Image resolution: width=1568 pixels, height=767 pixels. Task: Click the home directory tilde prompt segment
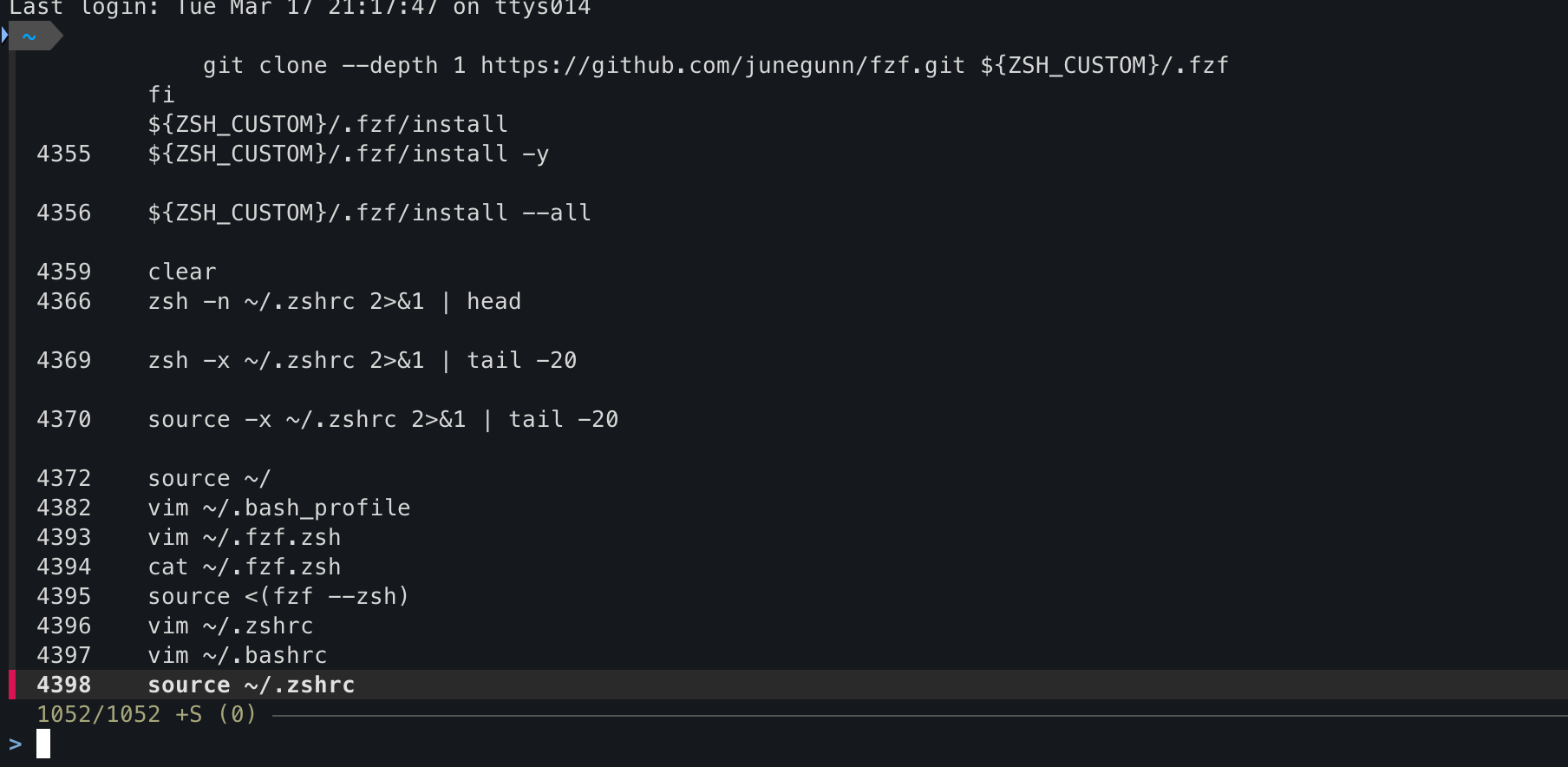pyautogui.click(x=29, y=36)
